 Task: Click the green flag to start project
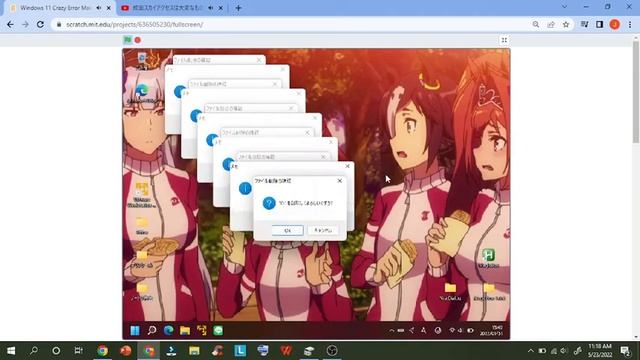(x=128, y=40)
